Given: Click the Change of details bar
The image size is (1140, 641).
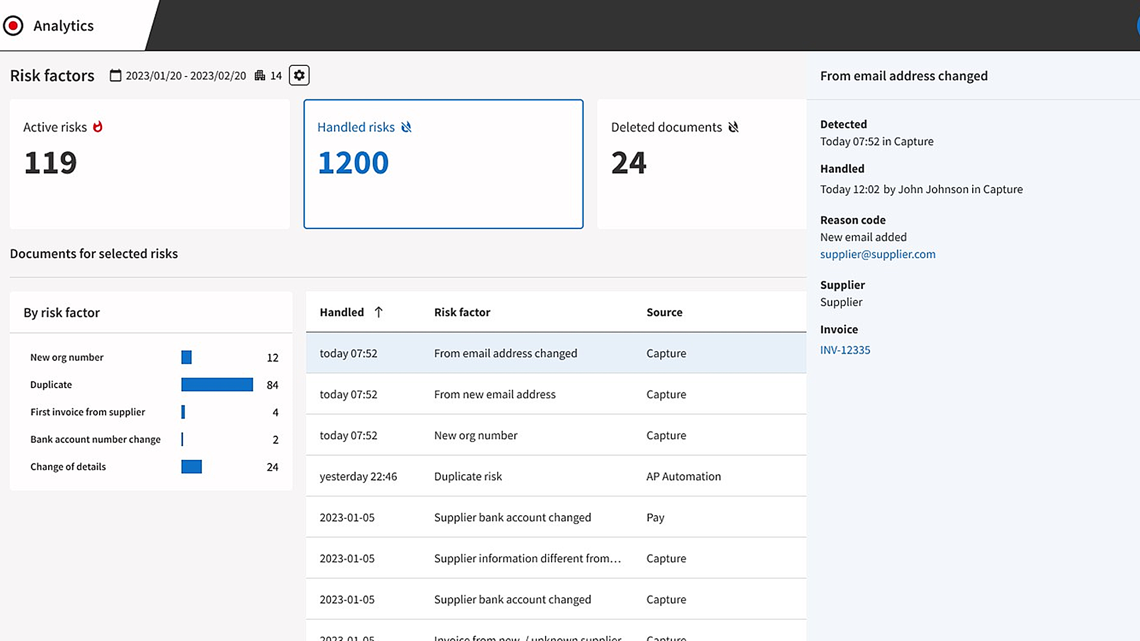Looking at the screenshot, I should pos(191,467).
